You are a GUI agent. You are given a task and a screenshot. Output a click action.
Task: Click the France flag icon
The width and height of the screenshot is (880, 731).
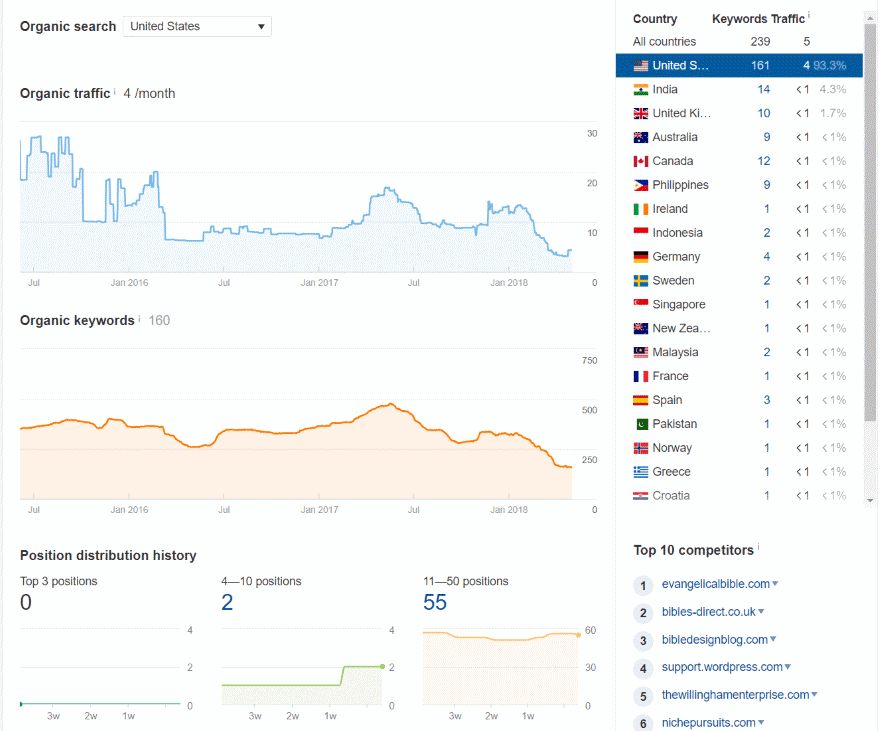641,376
